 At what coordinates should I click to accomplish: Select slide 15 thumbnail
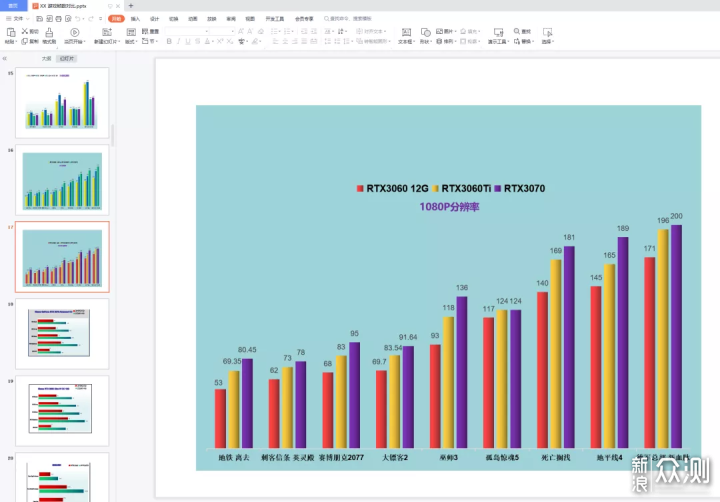click(62, 103)
